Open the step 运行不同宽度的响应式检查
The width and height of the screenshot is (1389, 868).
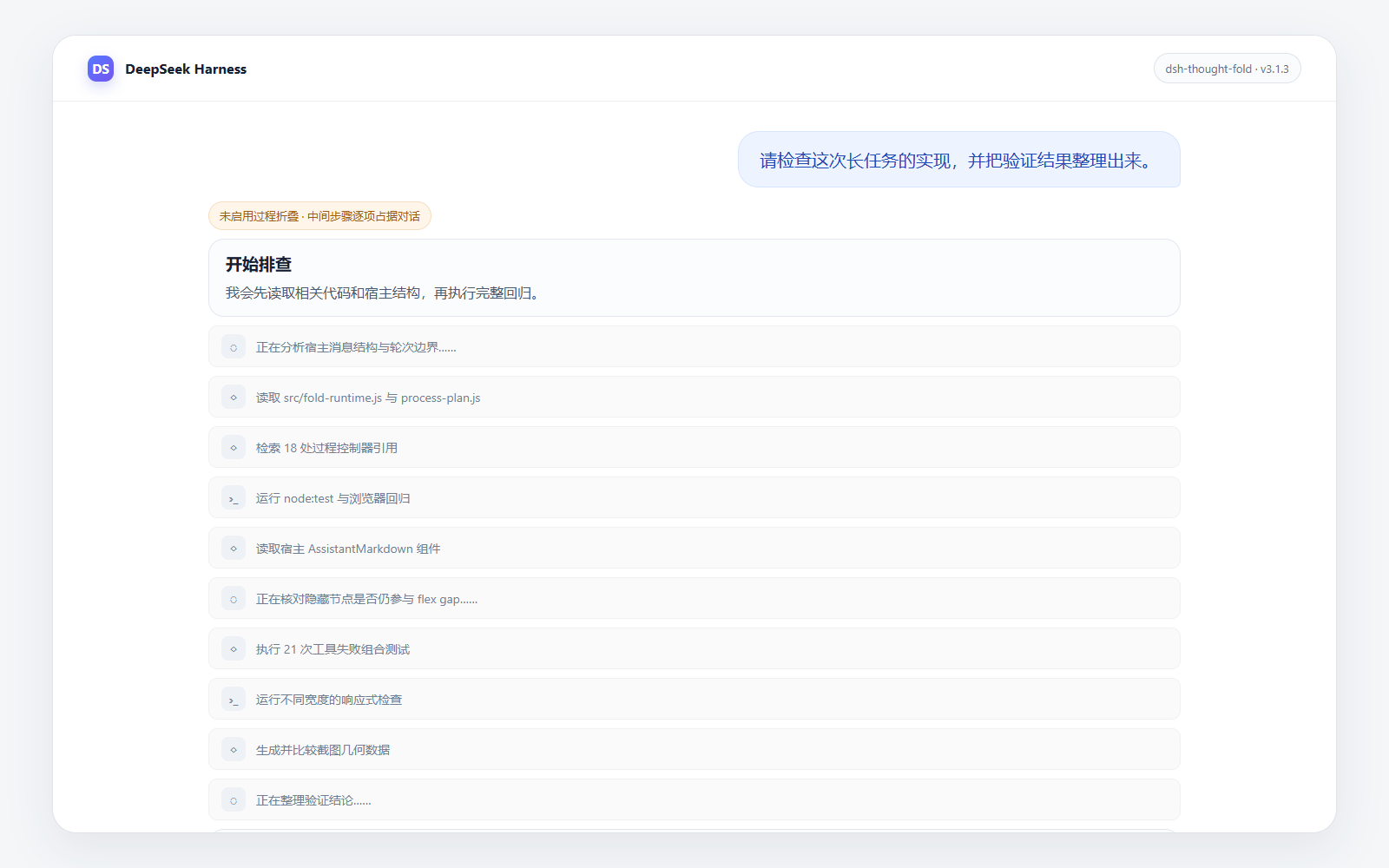point(694,700)
